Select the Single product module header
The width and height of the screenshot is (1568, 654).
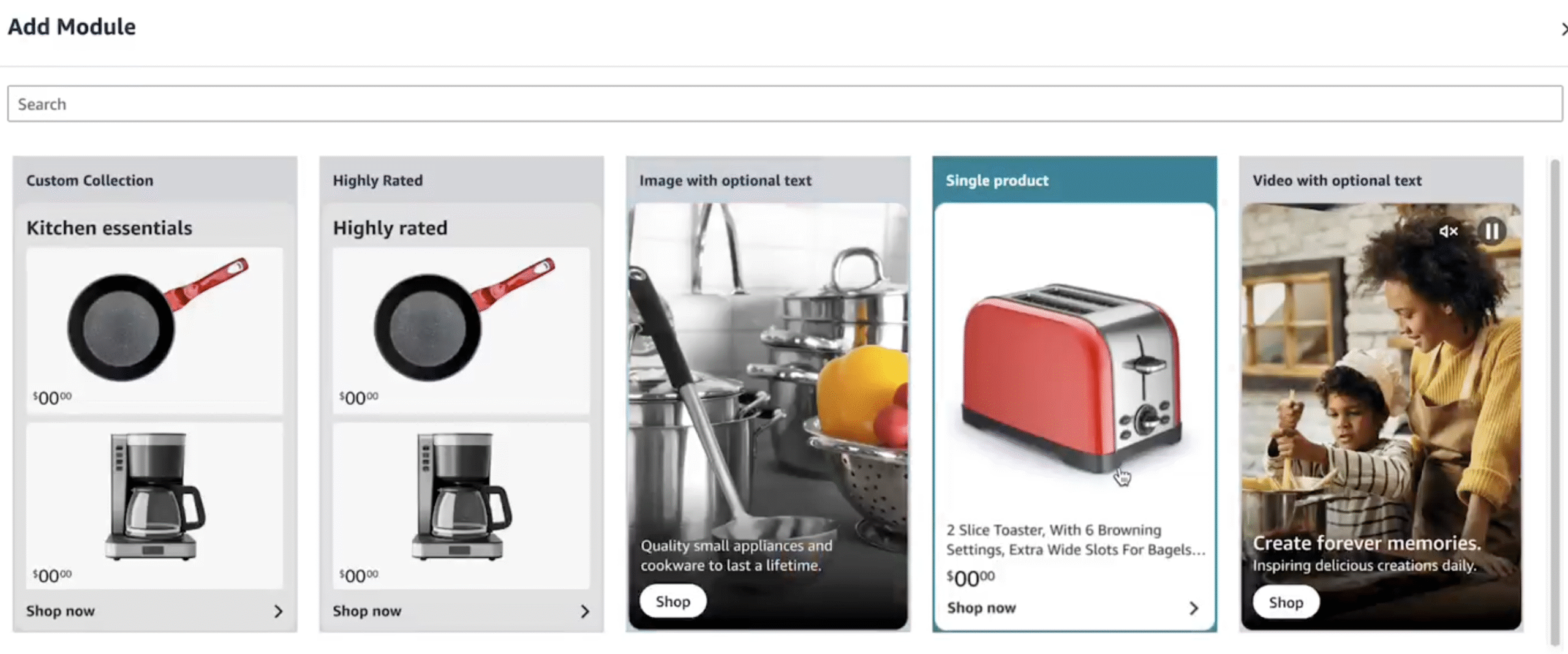pos(997,181)
